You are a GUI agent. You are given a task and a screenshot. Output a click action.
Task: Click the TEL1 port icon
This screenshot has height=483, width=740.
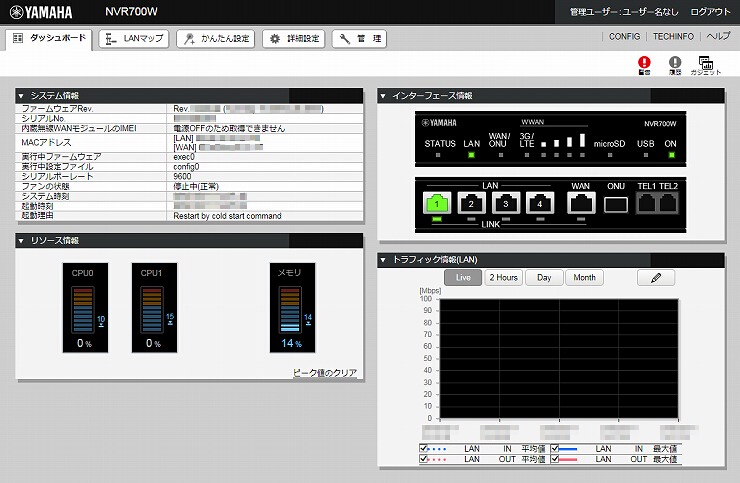[x=647, y=203]
